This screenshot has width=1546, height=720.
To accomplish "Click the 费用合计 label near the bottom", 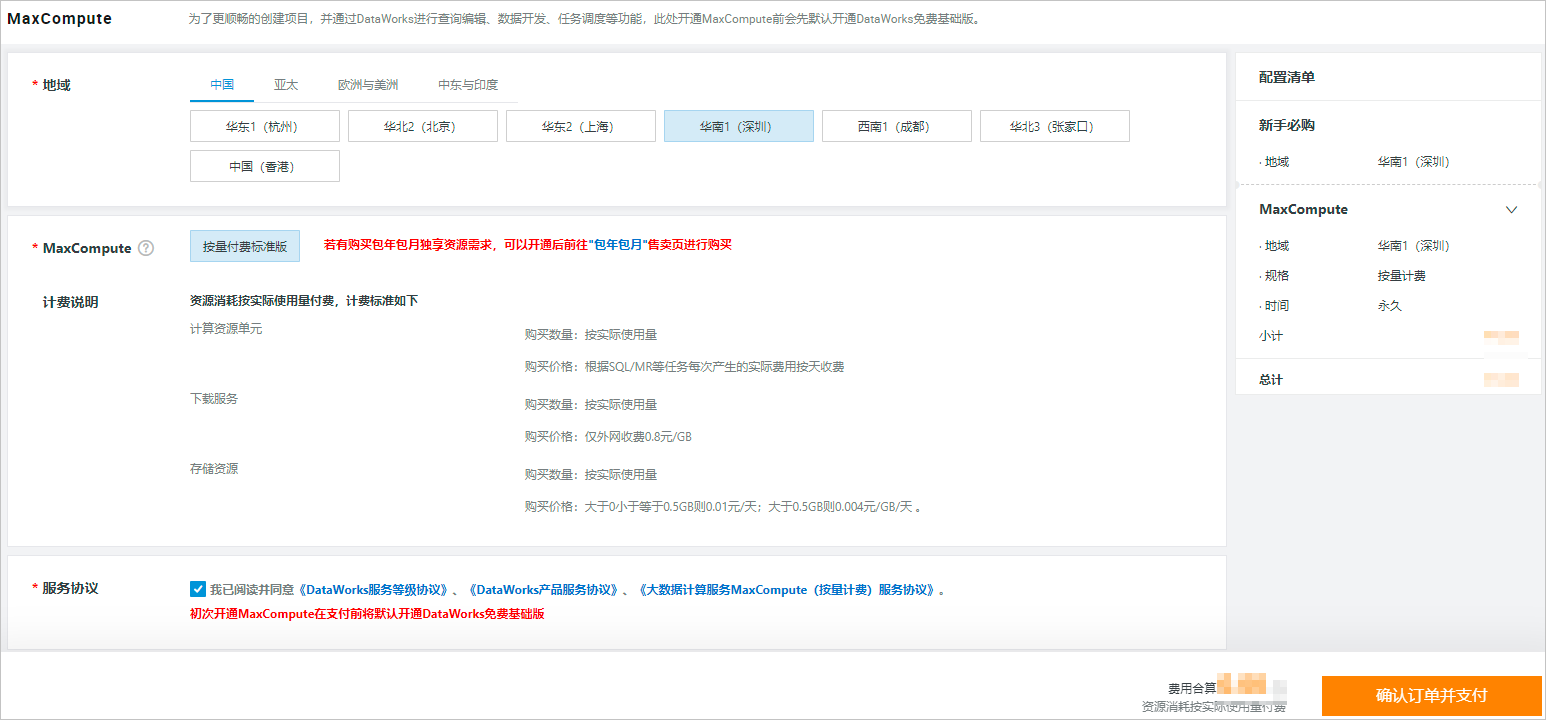I will 1192,688.
